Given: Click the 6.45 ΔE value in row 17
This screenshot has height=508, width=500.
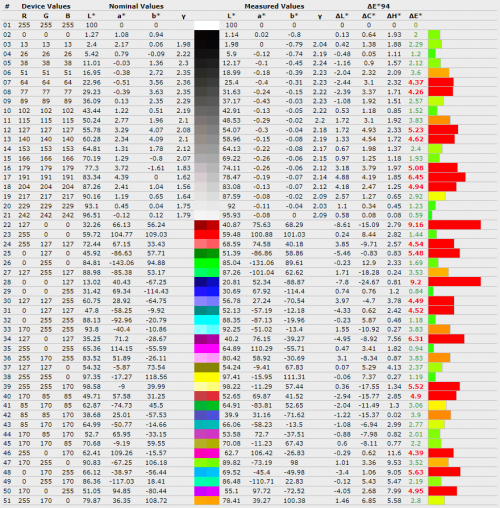Looking at the screenshot, I should 416,177.
